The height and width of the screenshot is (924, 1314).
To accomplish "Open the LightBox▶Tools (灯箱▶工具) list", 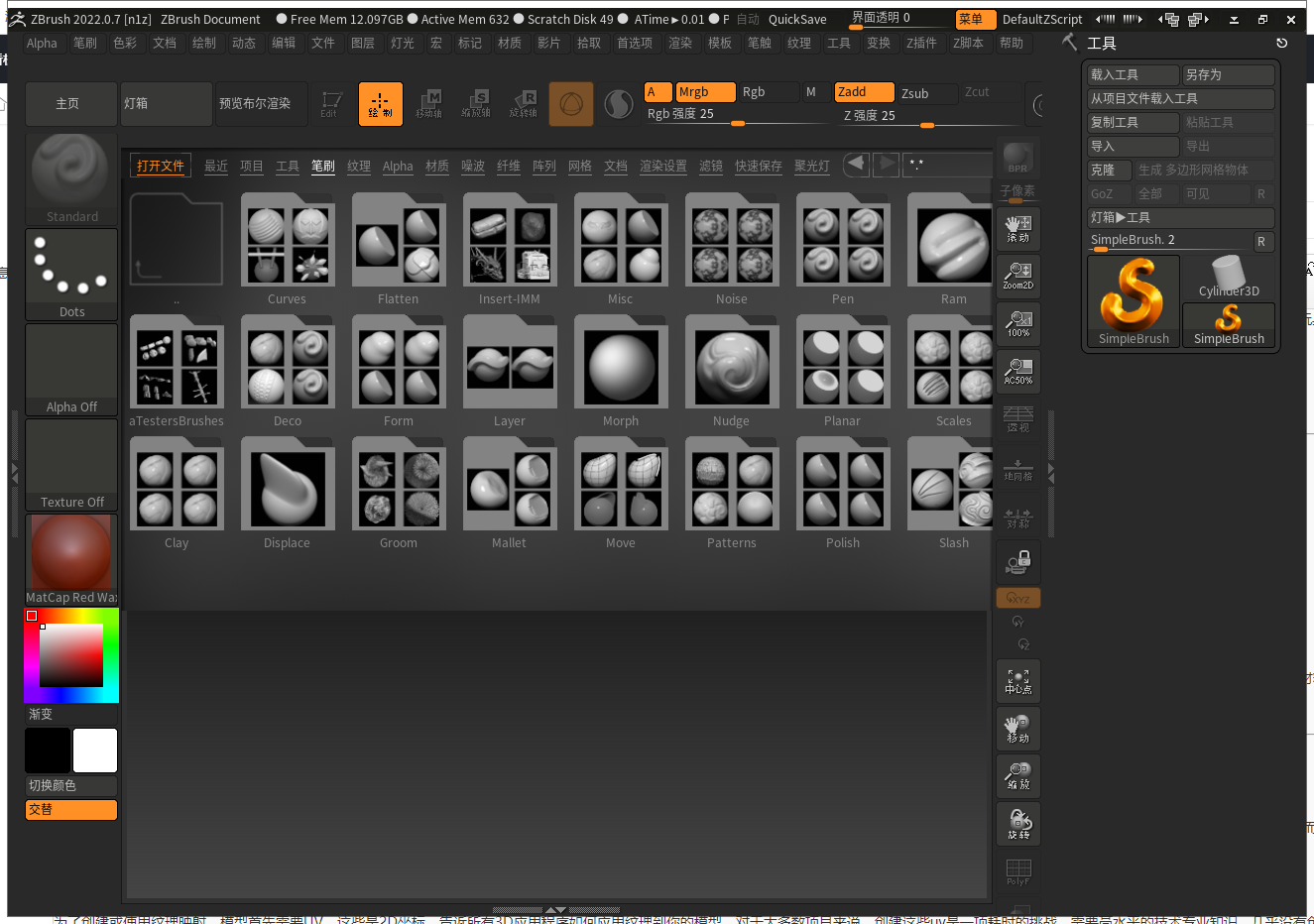I will (x=1180, y=217).
